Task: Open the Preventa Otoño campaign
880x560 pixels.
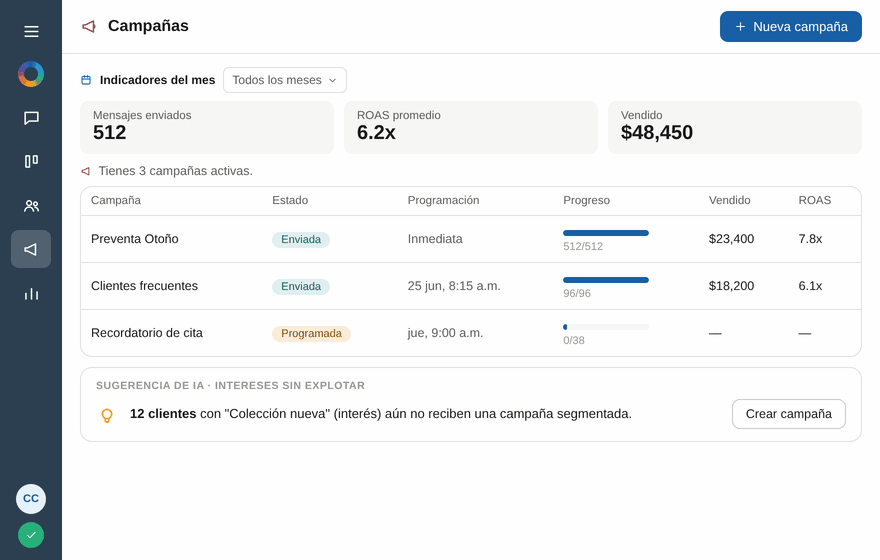Action: tap(135, 239)
